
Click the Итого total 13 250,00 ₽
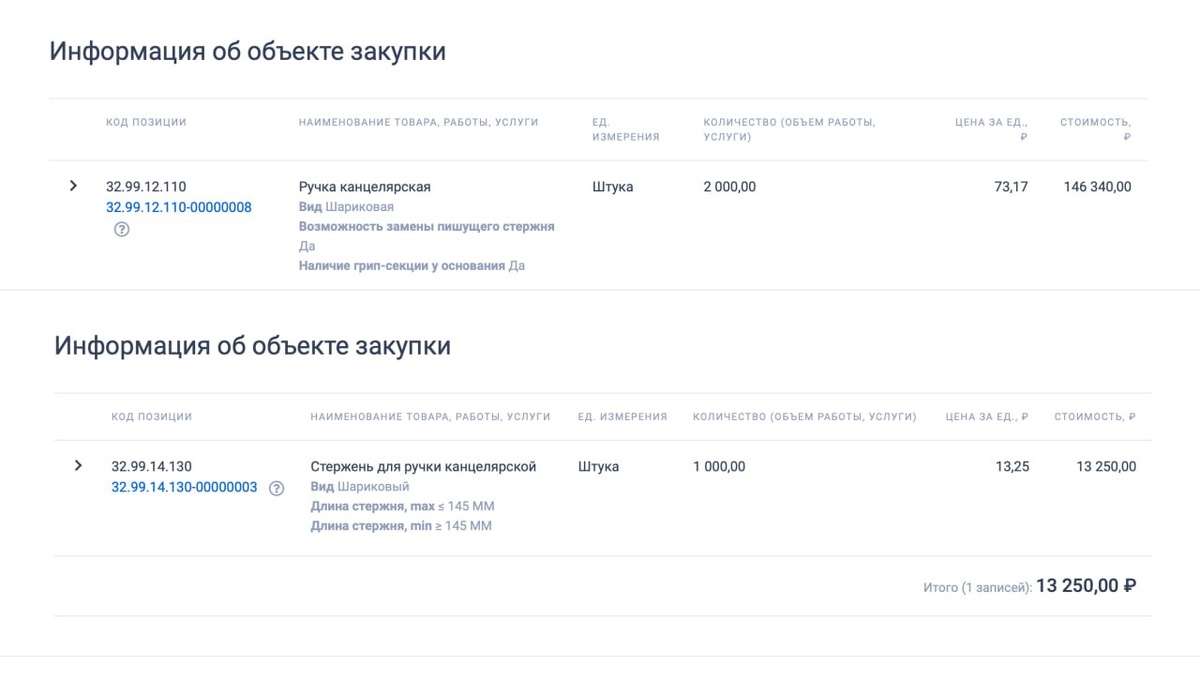1086,586
